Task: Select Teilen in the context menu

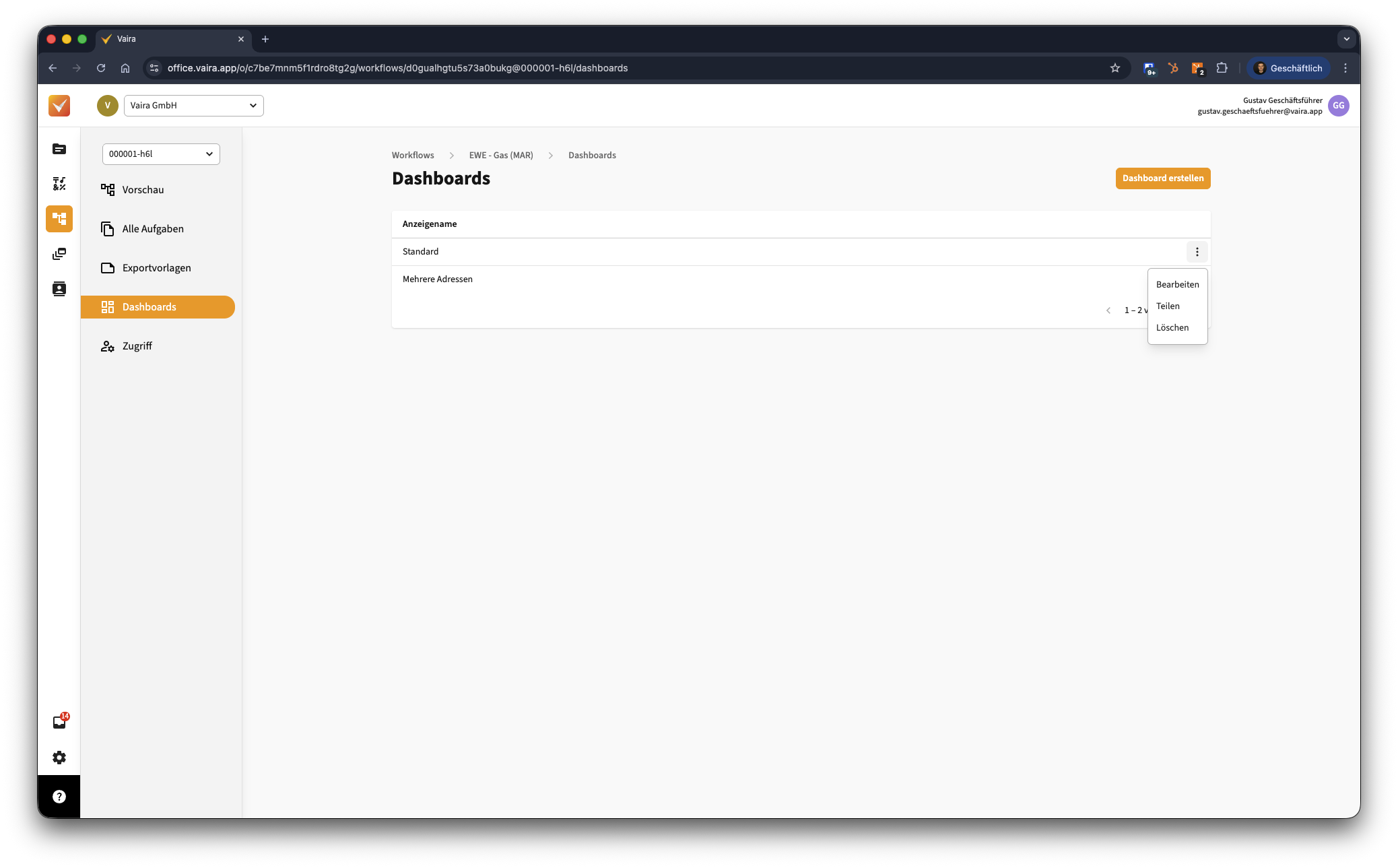Action: 1168,306
